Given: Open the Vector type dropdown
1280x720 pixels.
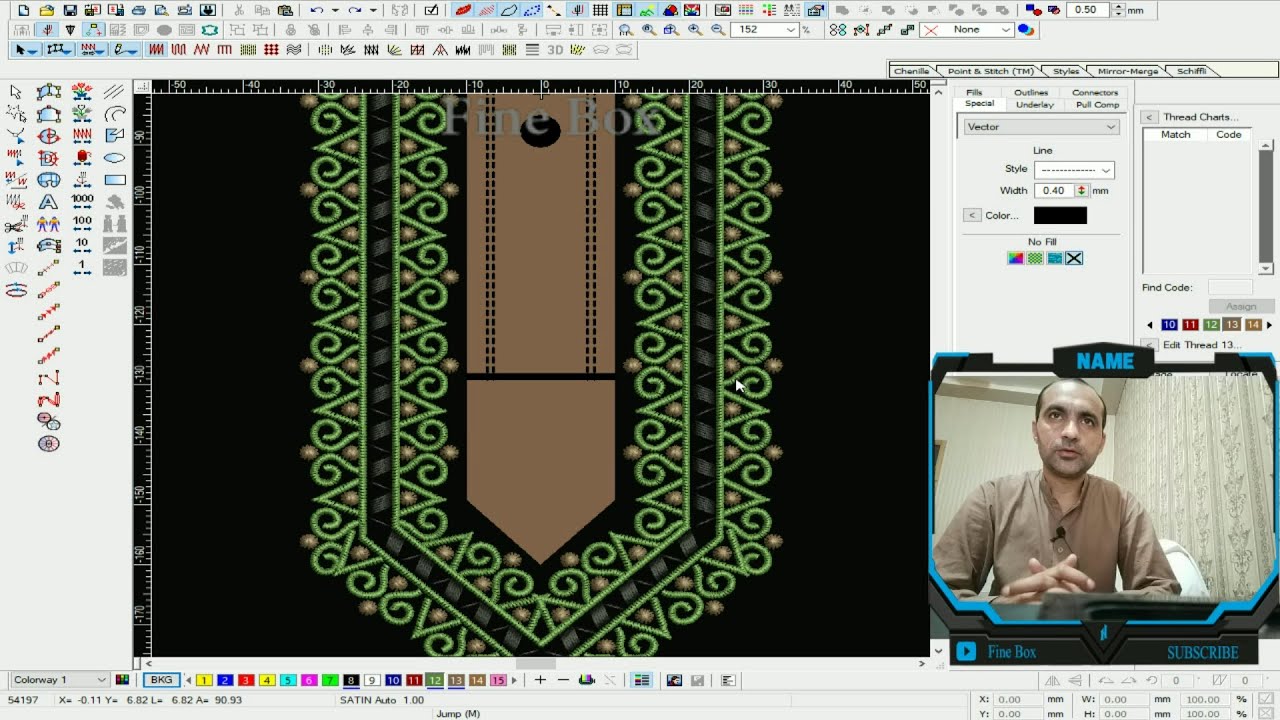Looking at the screenshot, I should point(1041,127).
